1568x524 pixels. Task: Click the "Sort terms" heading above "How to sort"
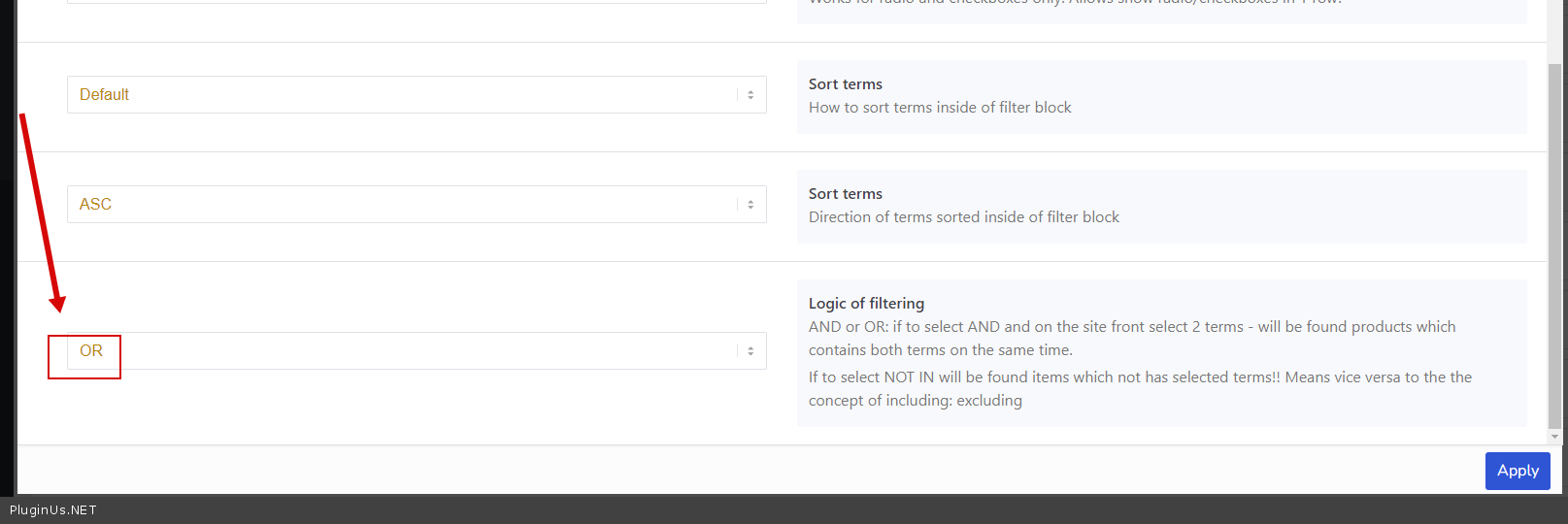845,84
